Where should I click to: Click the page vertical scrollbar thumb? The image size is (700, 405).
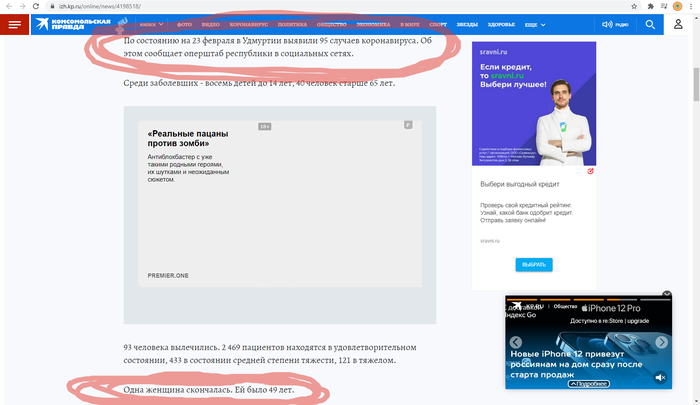click(x=696, y=85)
